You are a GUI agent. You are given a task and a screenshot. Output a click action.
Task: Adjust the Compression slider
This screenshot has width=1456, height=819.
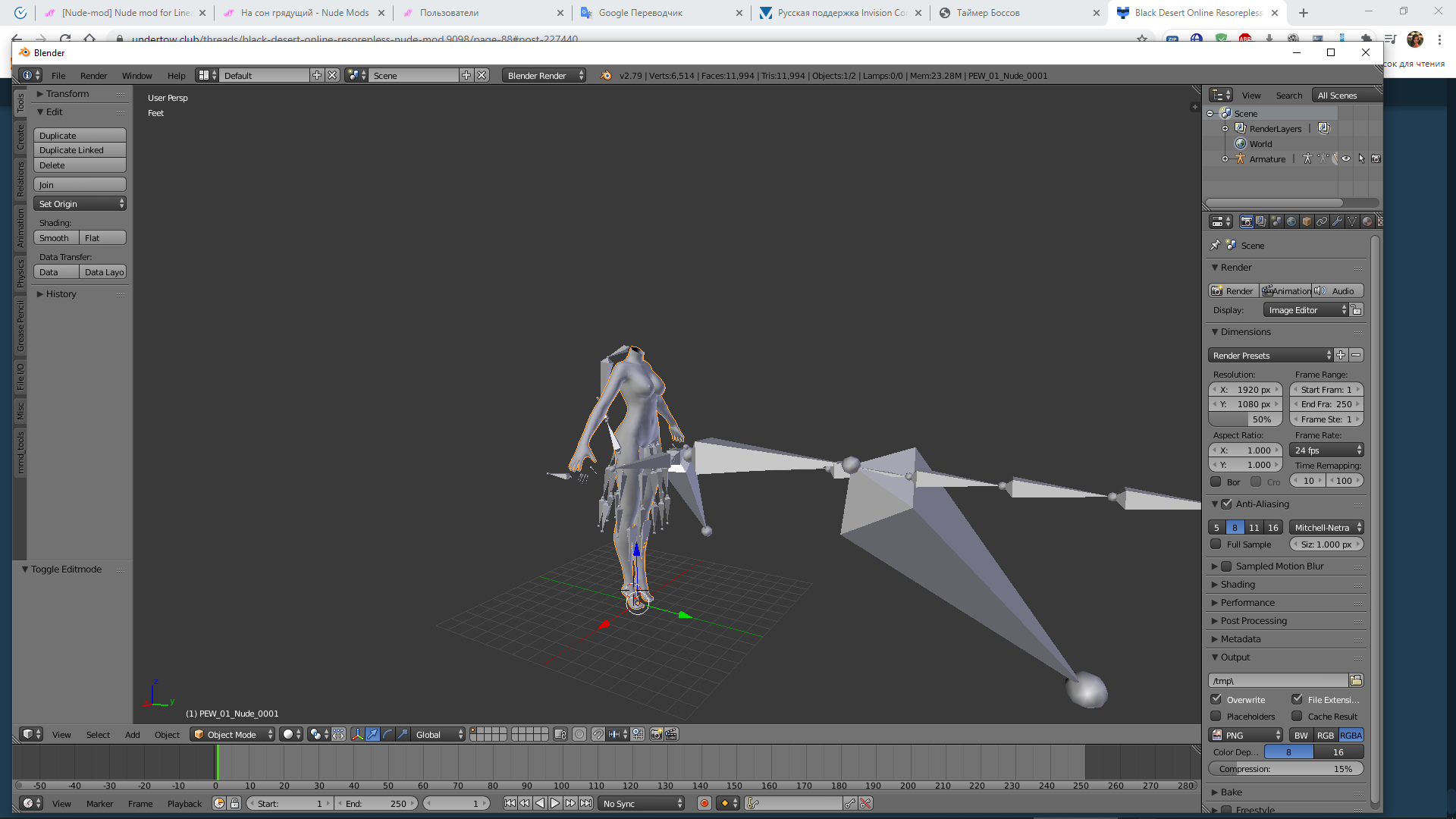(1285, 768)
